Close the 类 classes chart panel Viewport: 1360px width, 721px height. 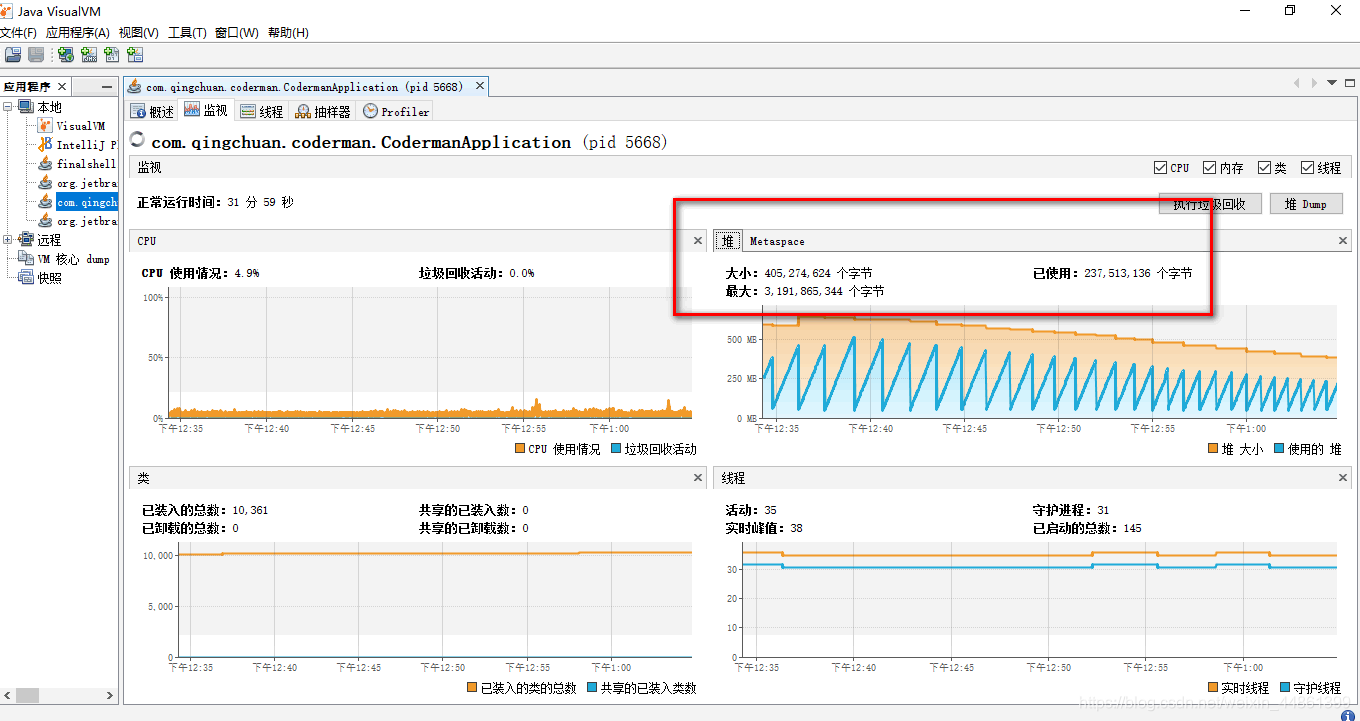coord(698,478)
